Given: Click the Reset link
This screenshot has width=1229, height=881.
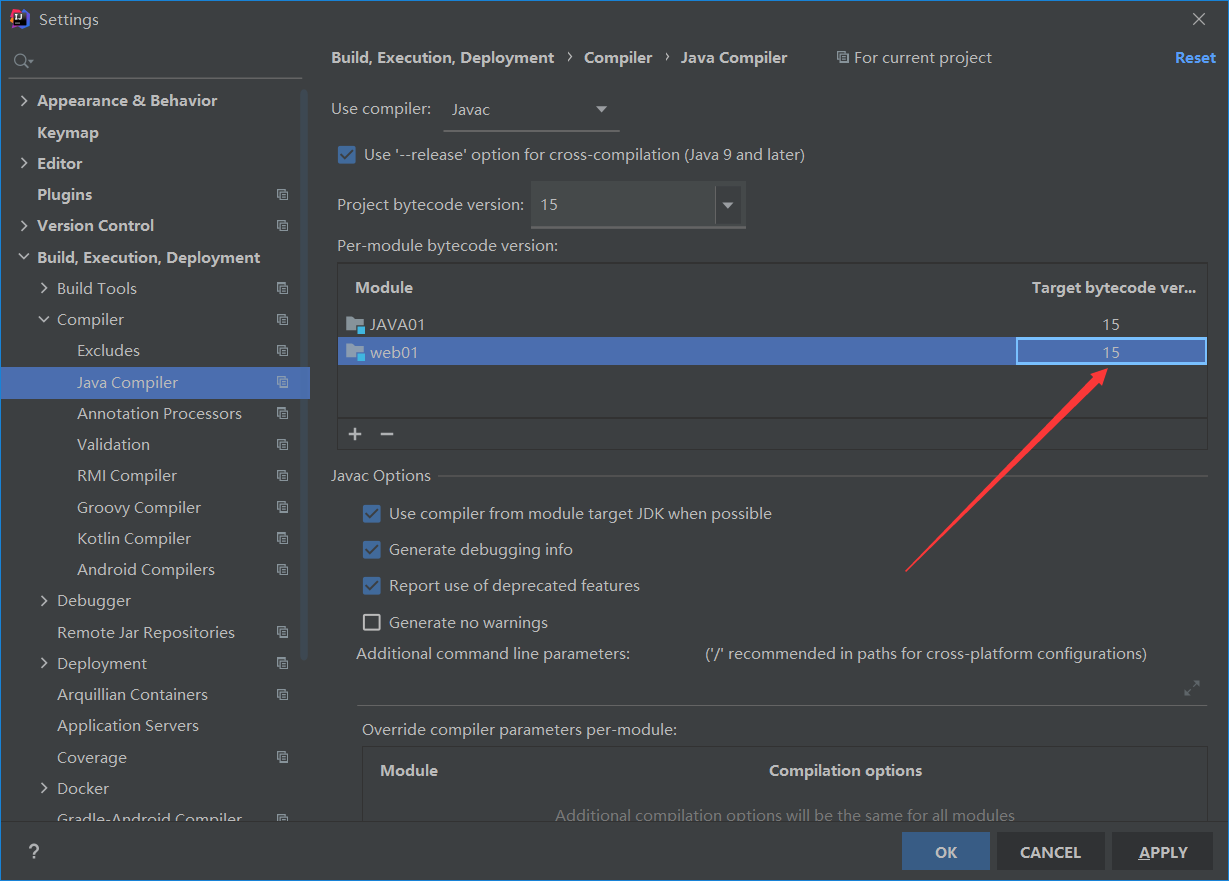Looking at the screenshot, I should (1195, 58).
